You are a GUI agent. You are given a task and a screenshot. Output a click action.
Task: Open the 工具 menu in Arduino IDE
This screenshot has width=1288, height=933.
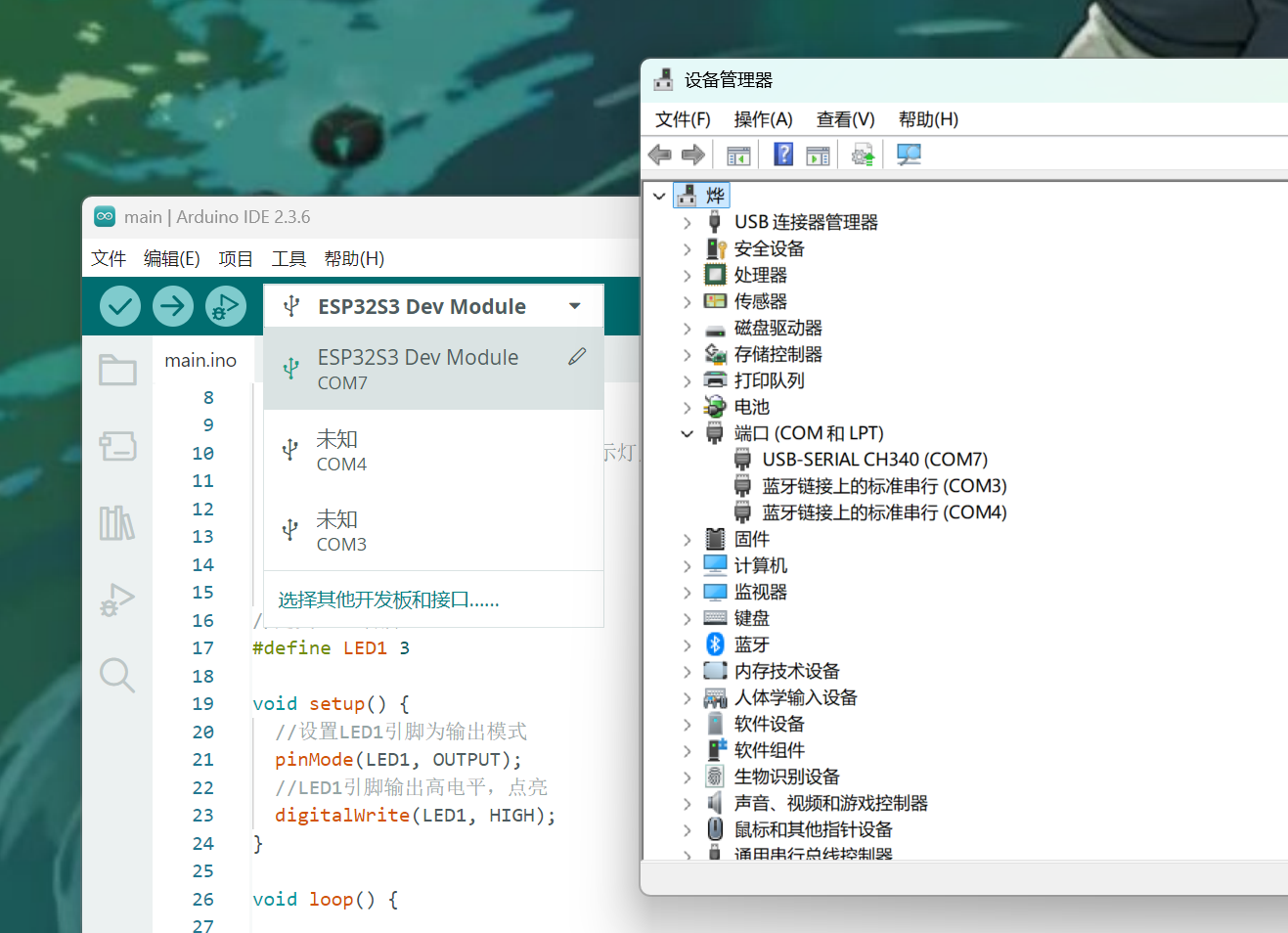[x=289, y=258]
